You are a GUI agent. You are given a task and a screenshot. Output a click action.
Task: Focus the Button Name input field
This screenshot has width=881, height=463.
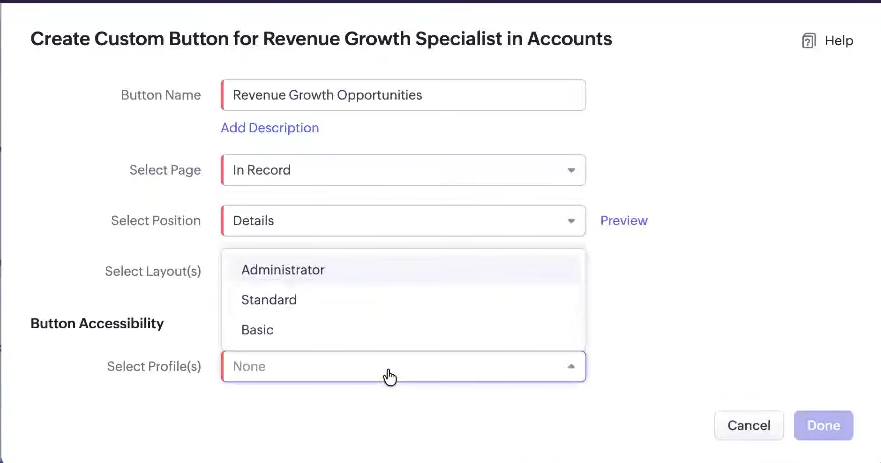click(403, 95)
